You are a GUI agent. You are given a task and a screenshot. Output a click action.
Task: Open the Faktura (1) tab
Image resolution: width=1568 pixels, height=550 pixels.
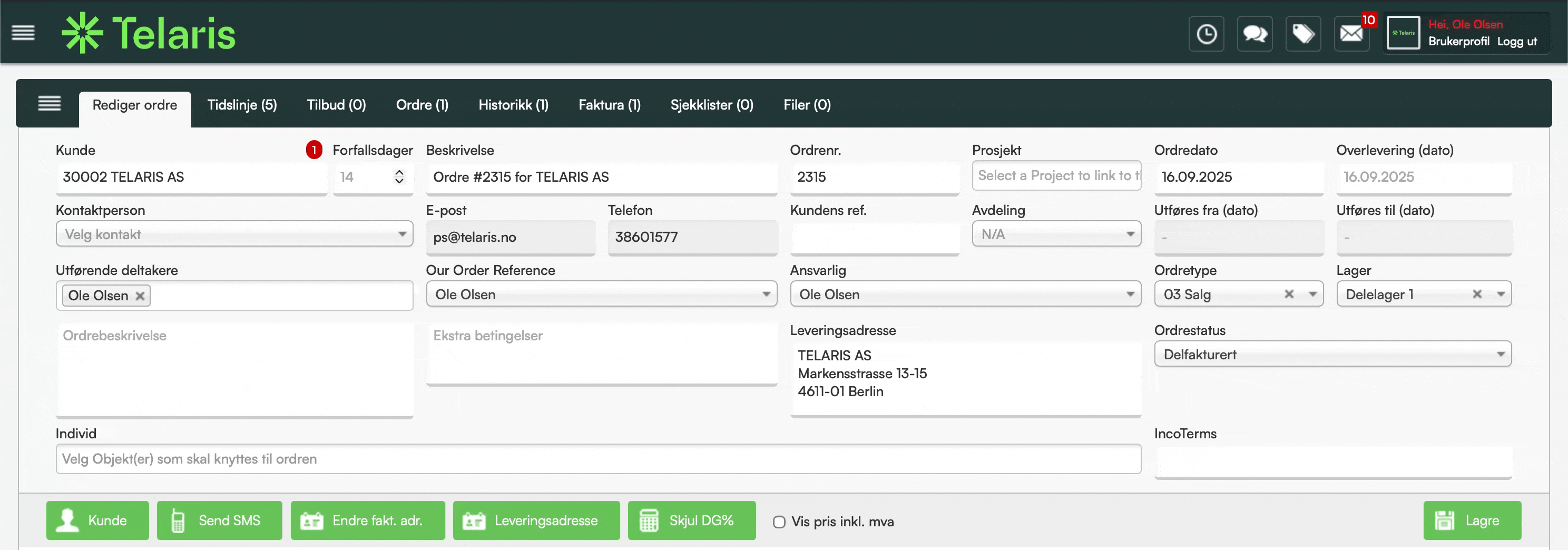pyautogui.click(x=610, y=105)
